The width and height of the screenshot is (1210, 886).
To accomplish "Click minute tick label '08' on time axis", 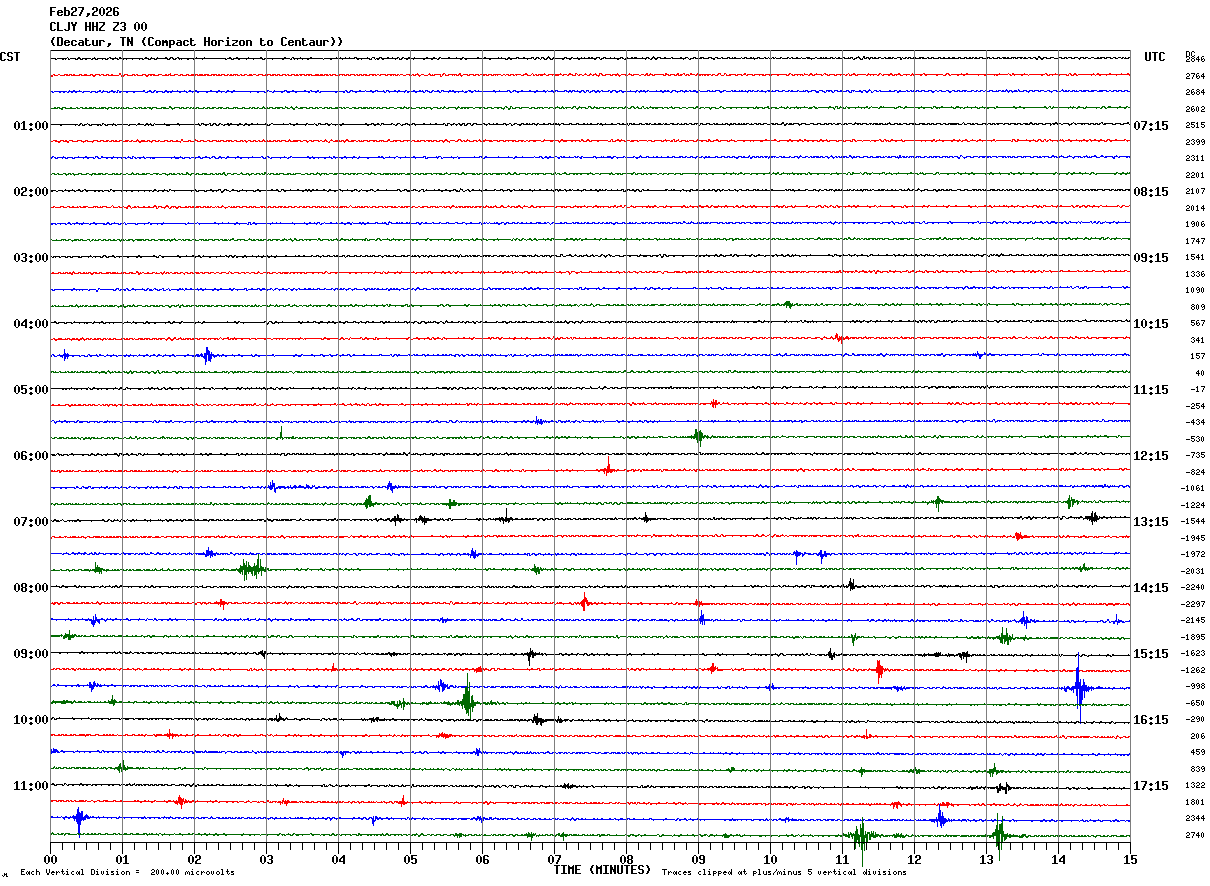I will (626, 859).
